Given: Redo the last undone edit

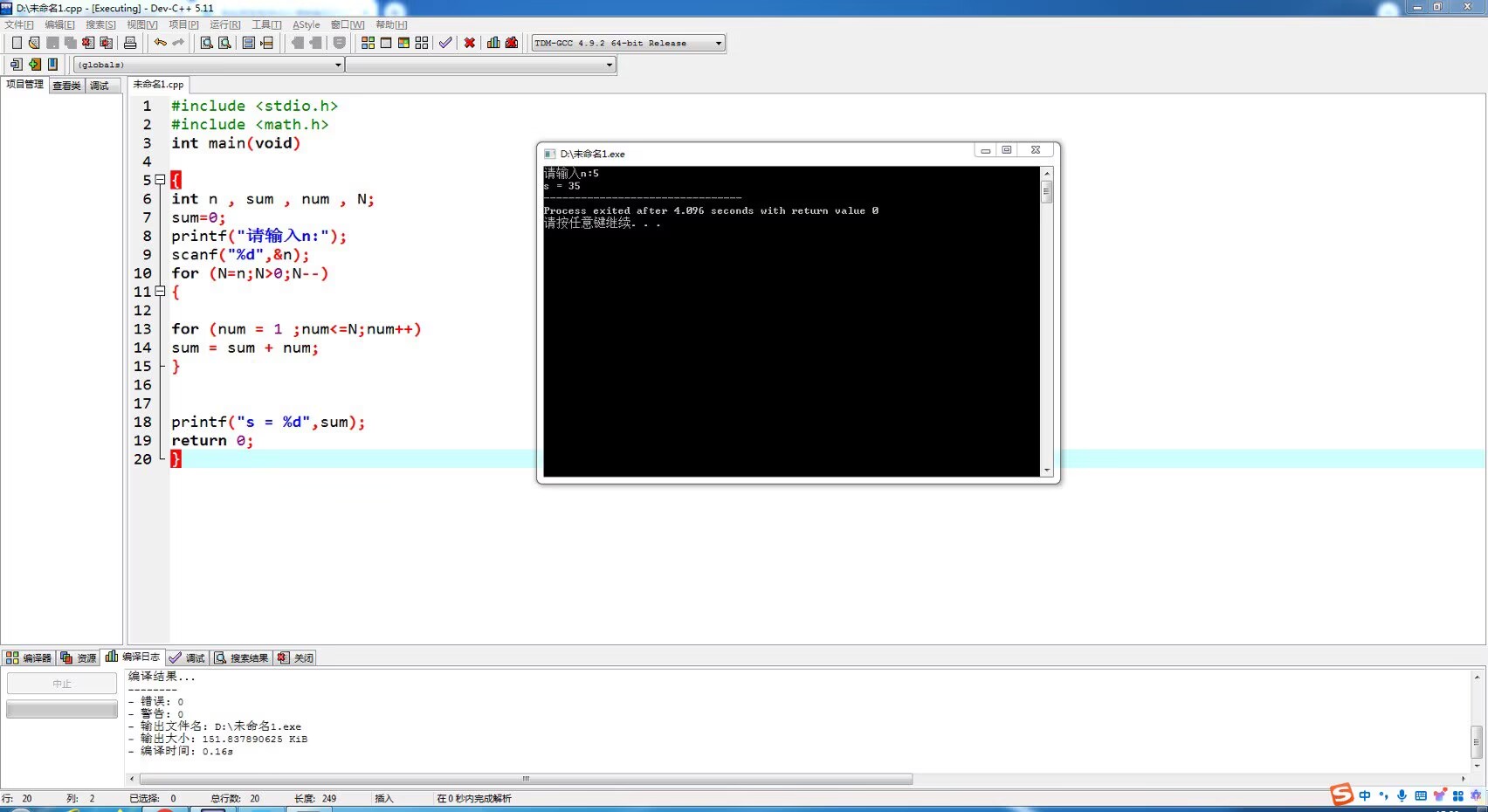Looking at the screenshot, I should [178, 43].
